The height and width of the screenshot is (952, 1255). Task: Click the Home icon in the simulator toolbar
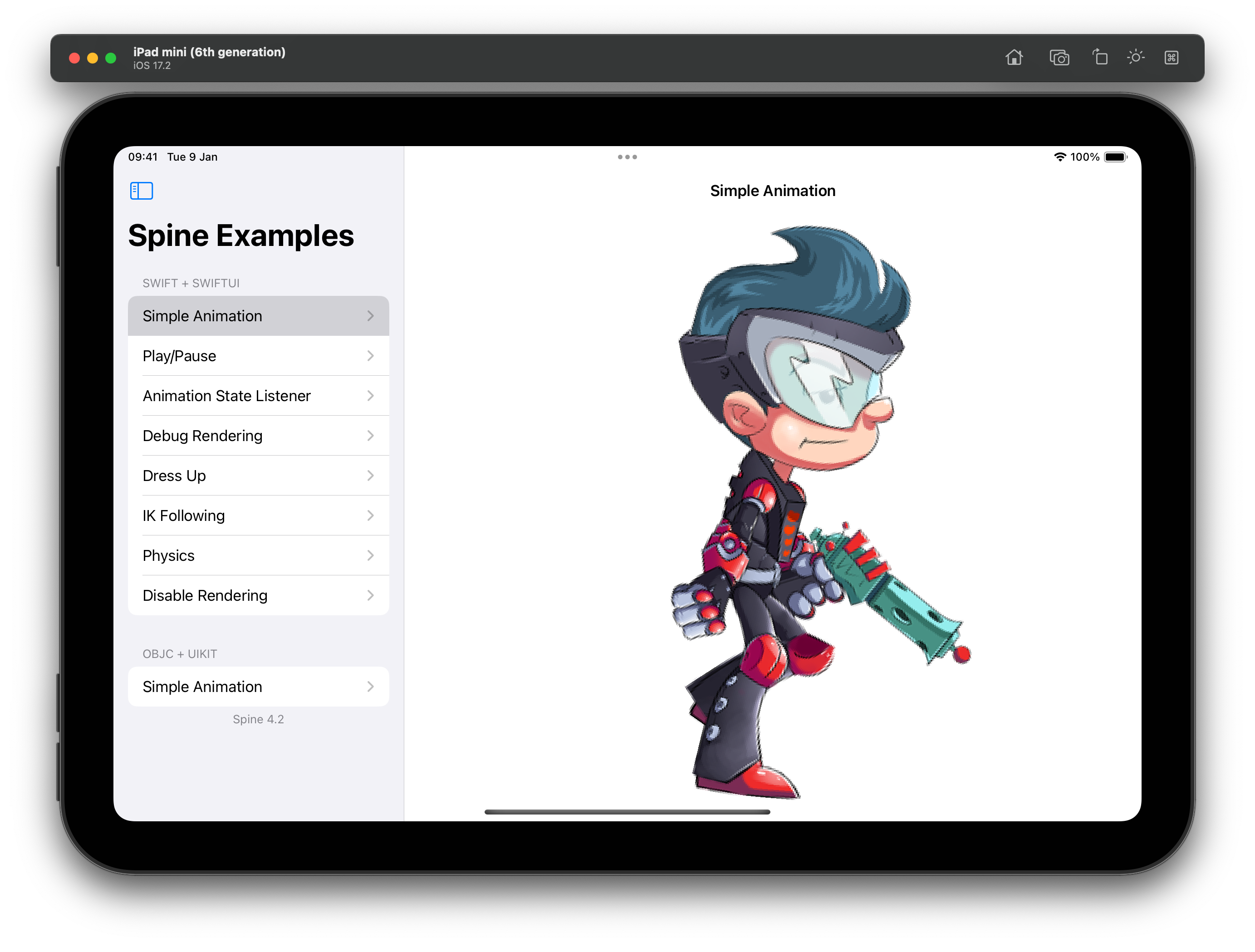(1015, 57)
